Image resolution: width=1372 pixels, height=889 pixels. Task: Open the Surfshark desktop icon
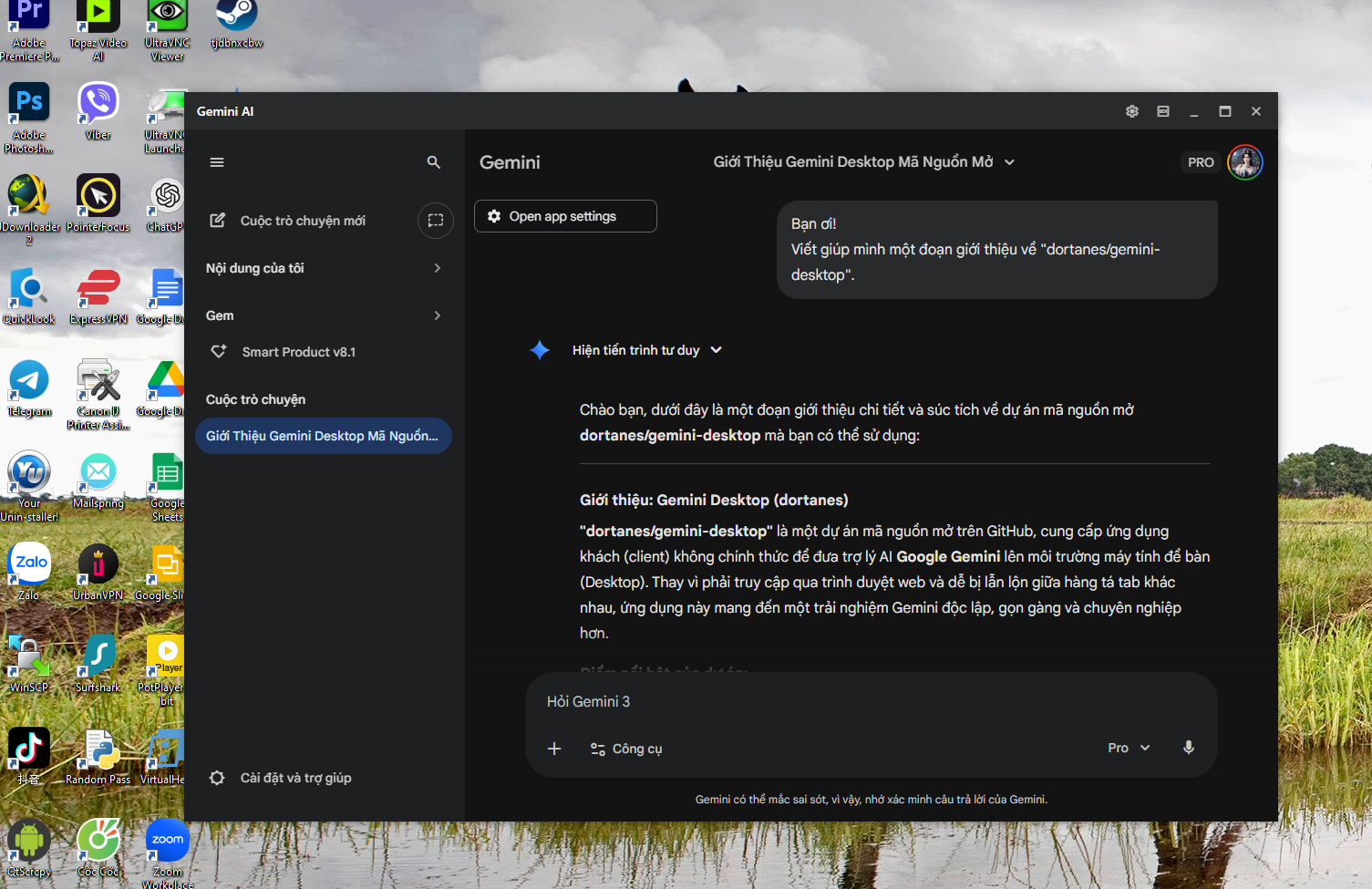(x=98, y=664)
